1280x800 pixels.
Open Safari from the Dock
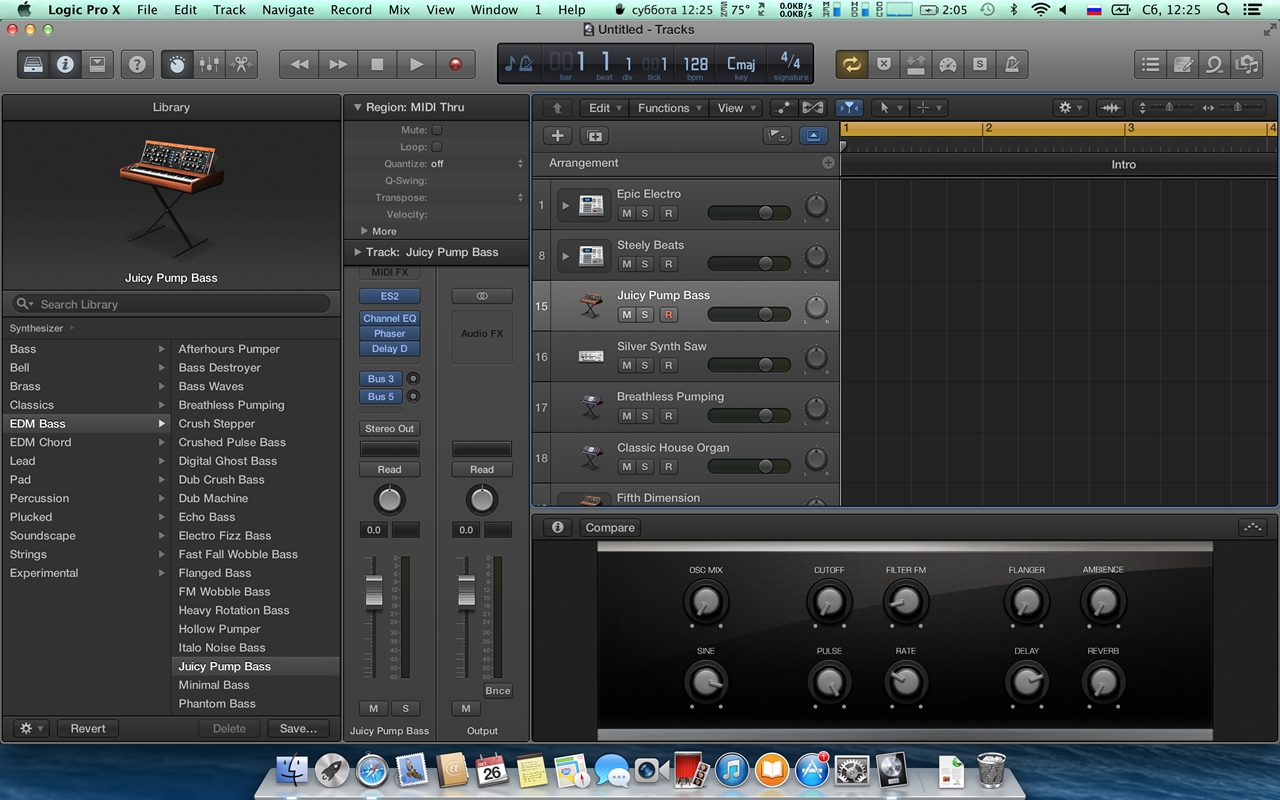click(x=371, y=769)
